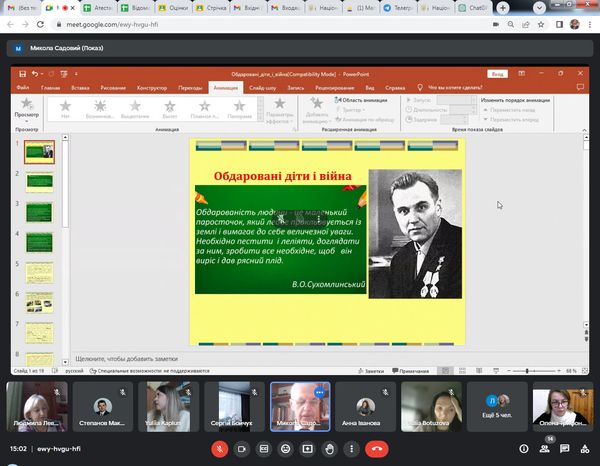This screenshot has width=600, height=466.
Task: Click the present screen icon
Action: click(307, 450)
